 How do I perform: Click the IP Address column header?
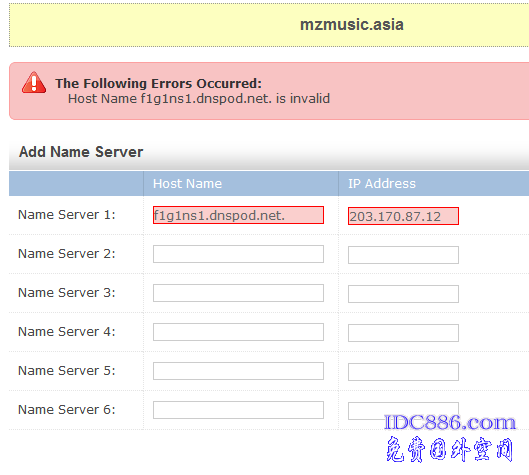tap(382, 184)
